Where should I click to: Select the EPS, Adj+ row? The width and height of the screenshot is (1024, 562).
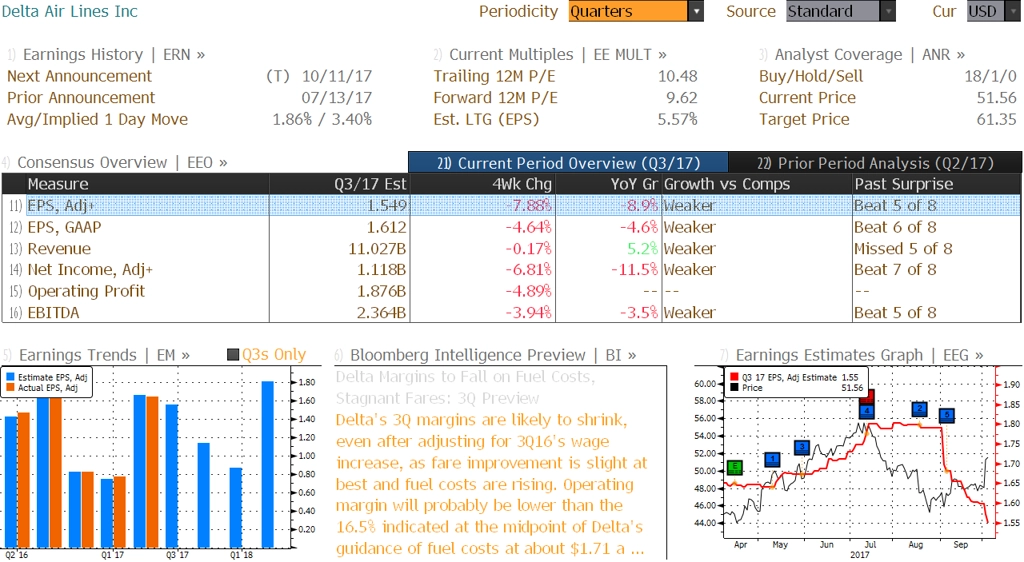click(511, 206)
